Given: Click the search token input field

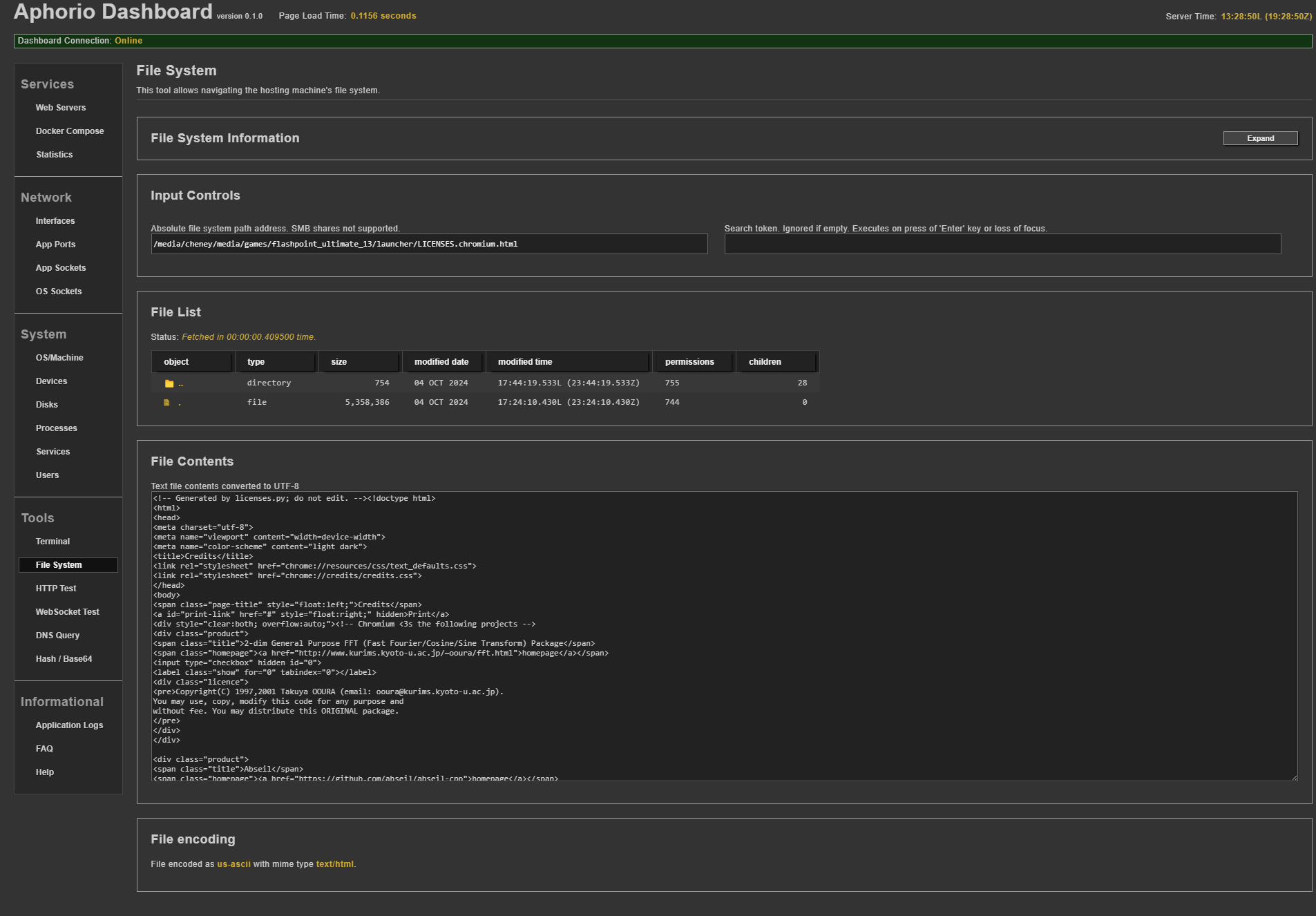Looking at the screenshot, I should [x=1002, y=244].
